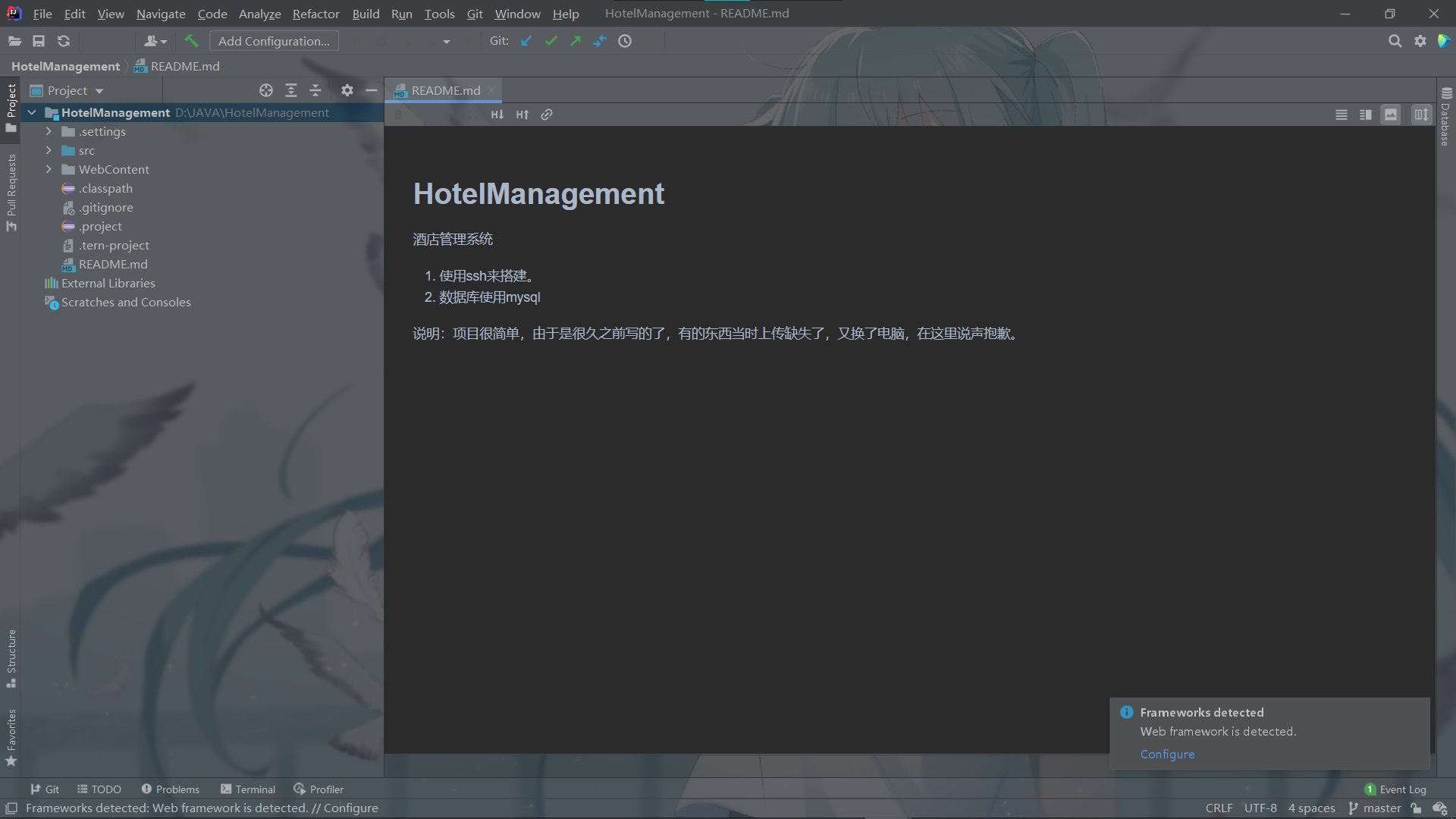The image size is (1456, 819).
Task: Expand the src folder
Action: point(49,150)
